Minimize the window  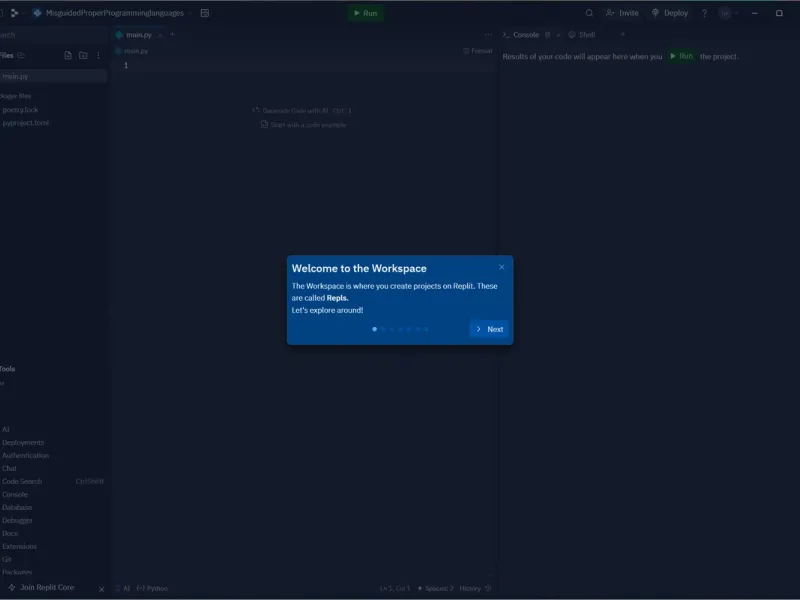(755, 13)
